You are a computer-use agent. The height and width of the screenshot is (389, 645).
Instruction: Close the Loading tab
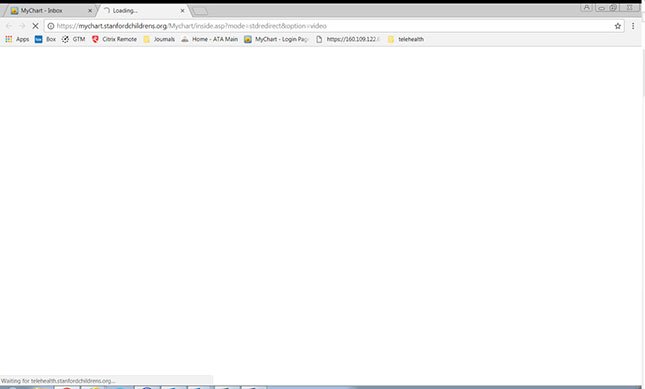[183, 11]
